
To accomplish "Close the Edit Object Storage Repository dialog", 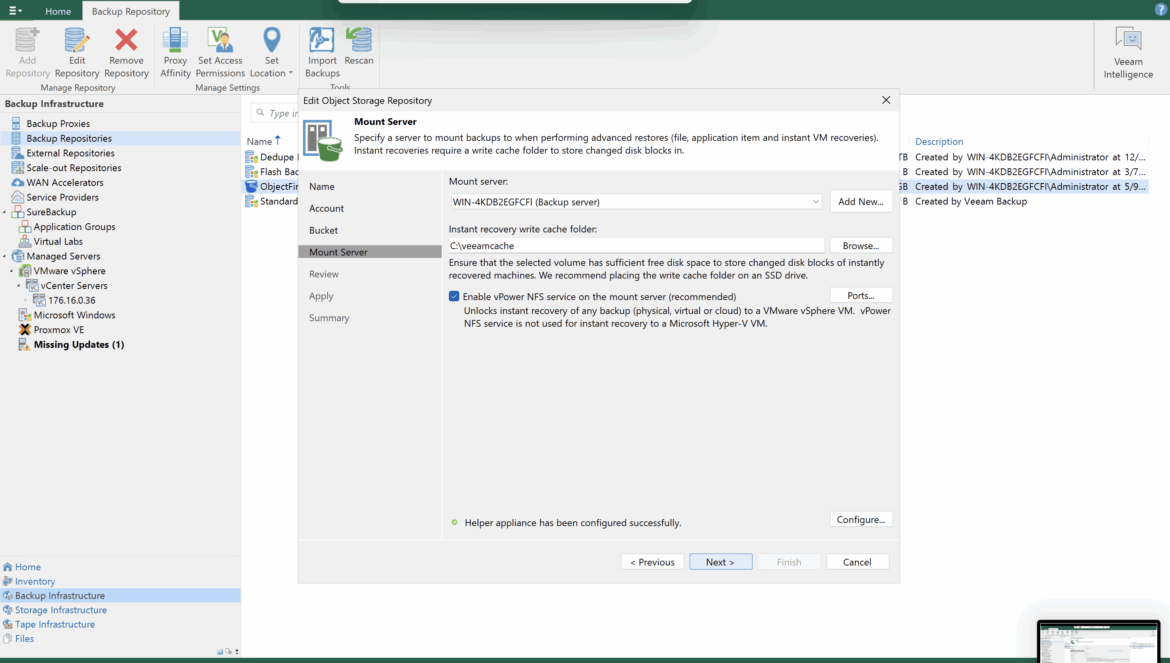I will (886, 100).
